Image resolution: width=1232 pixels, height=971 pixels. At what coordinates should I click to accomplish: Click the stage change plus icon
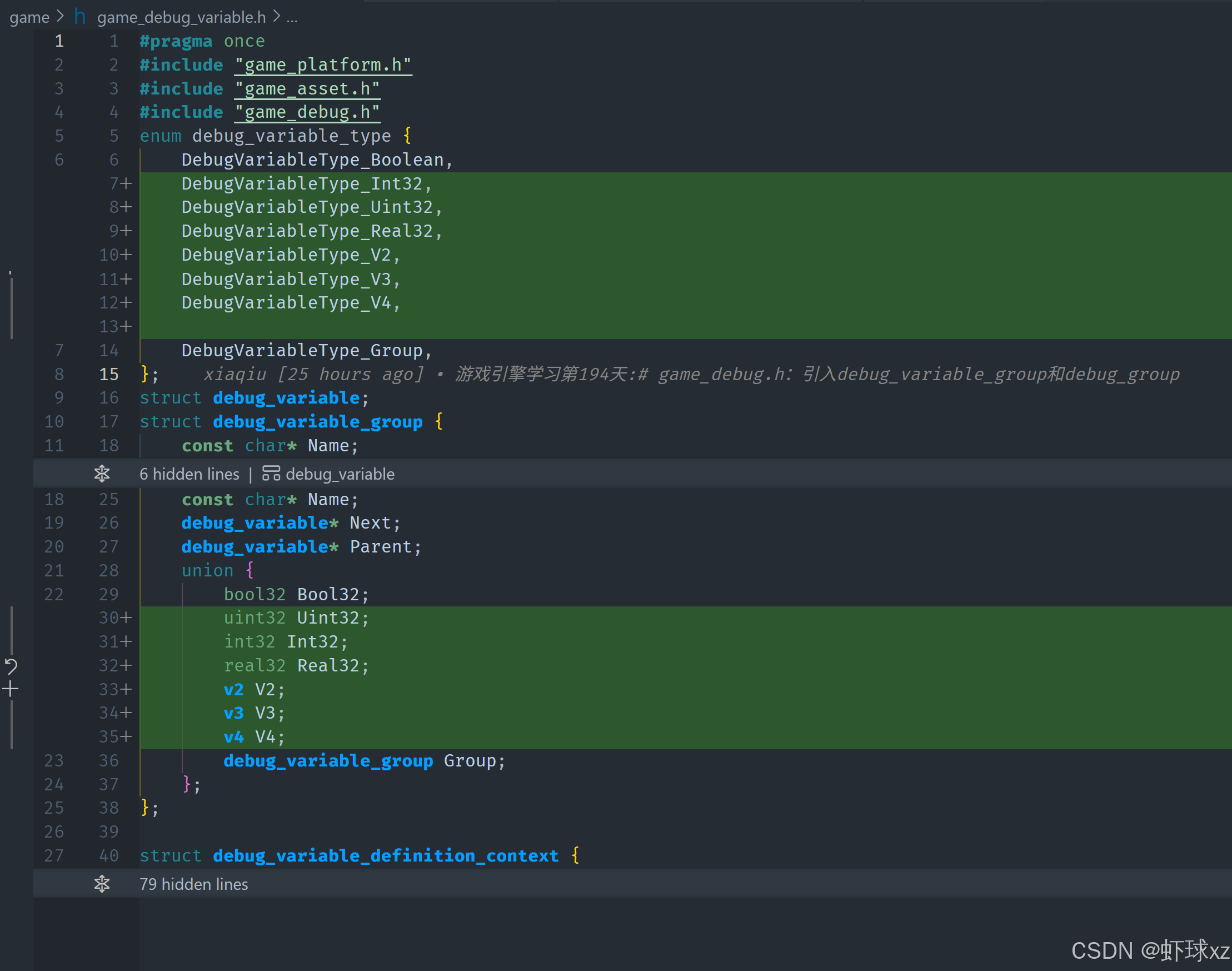point(10,689)
